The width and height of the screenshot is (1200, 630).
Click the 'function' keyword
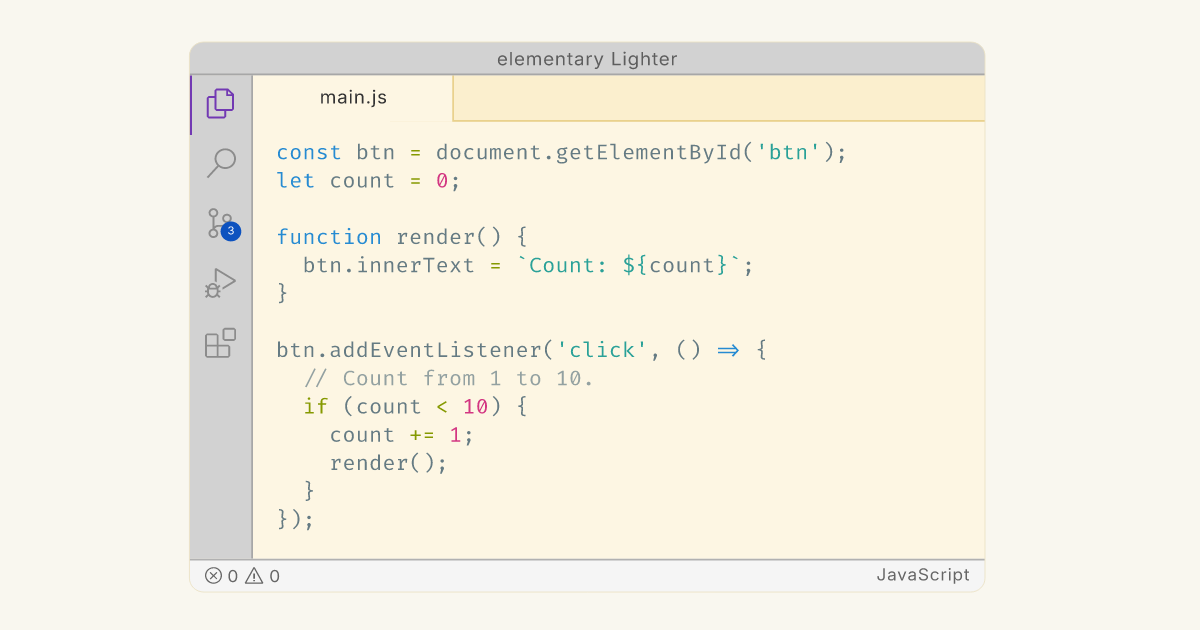tap(329, 237)
